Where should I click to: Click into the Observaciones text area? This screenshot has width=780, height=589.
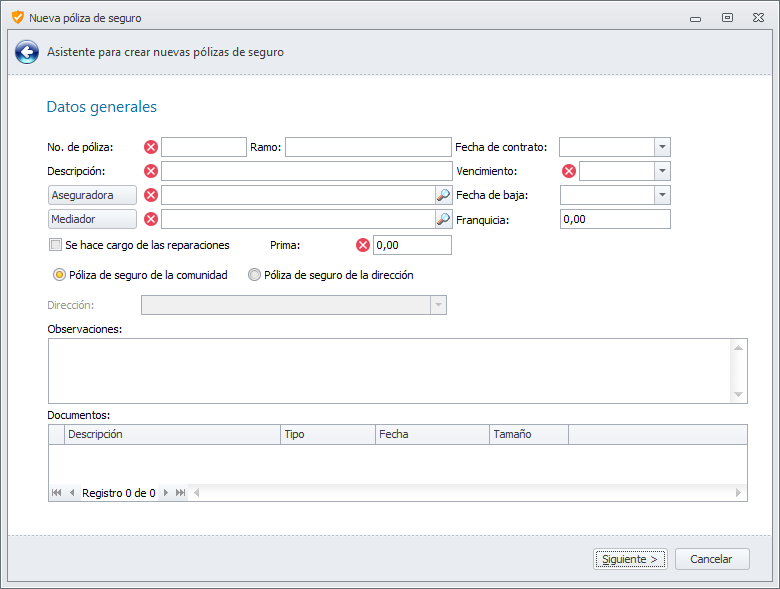[x=390, y=370]
